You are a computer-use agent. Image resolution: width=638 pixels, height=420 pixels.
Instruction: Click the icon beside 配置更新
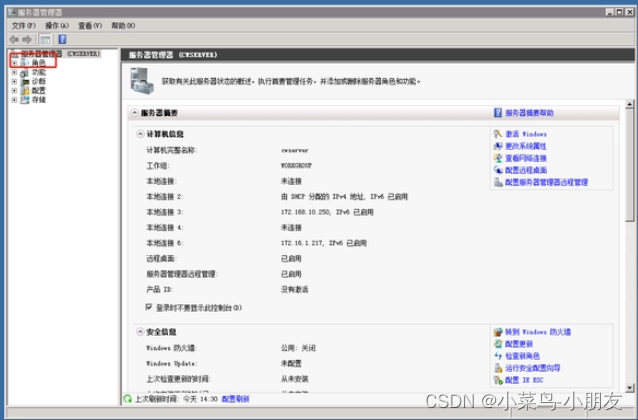pos(498,344)
